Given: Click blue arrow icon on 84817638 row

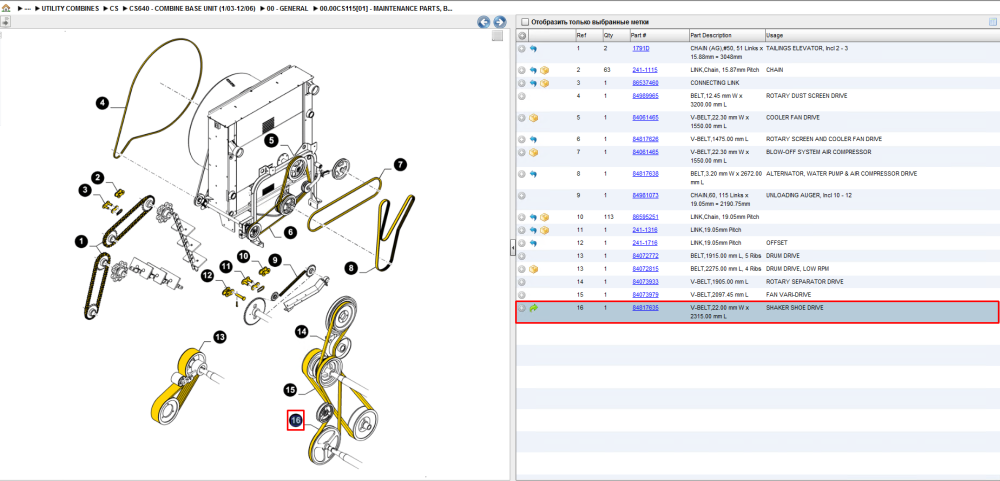Looking at the screenshot, I should (x=533, y=174).
